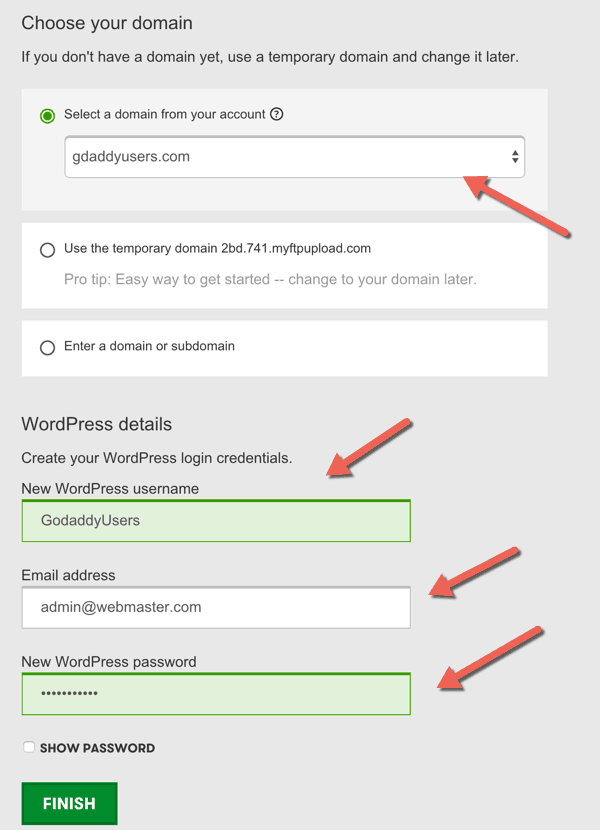Viewport: 600px width, 830px height.
Task: Click into the admin@webmaster.com email field
Action: tap(216, 607)
